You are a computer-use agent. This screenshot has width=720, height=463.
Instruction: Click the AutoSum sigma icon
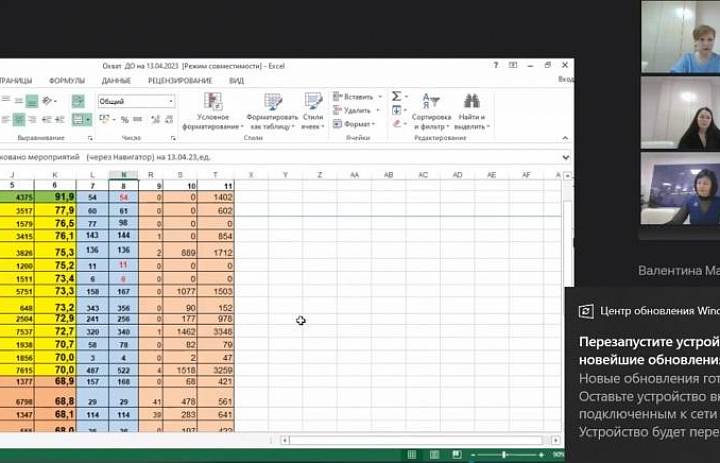coord(396,96)
